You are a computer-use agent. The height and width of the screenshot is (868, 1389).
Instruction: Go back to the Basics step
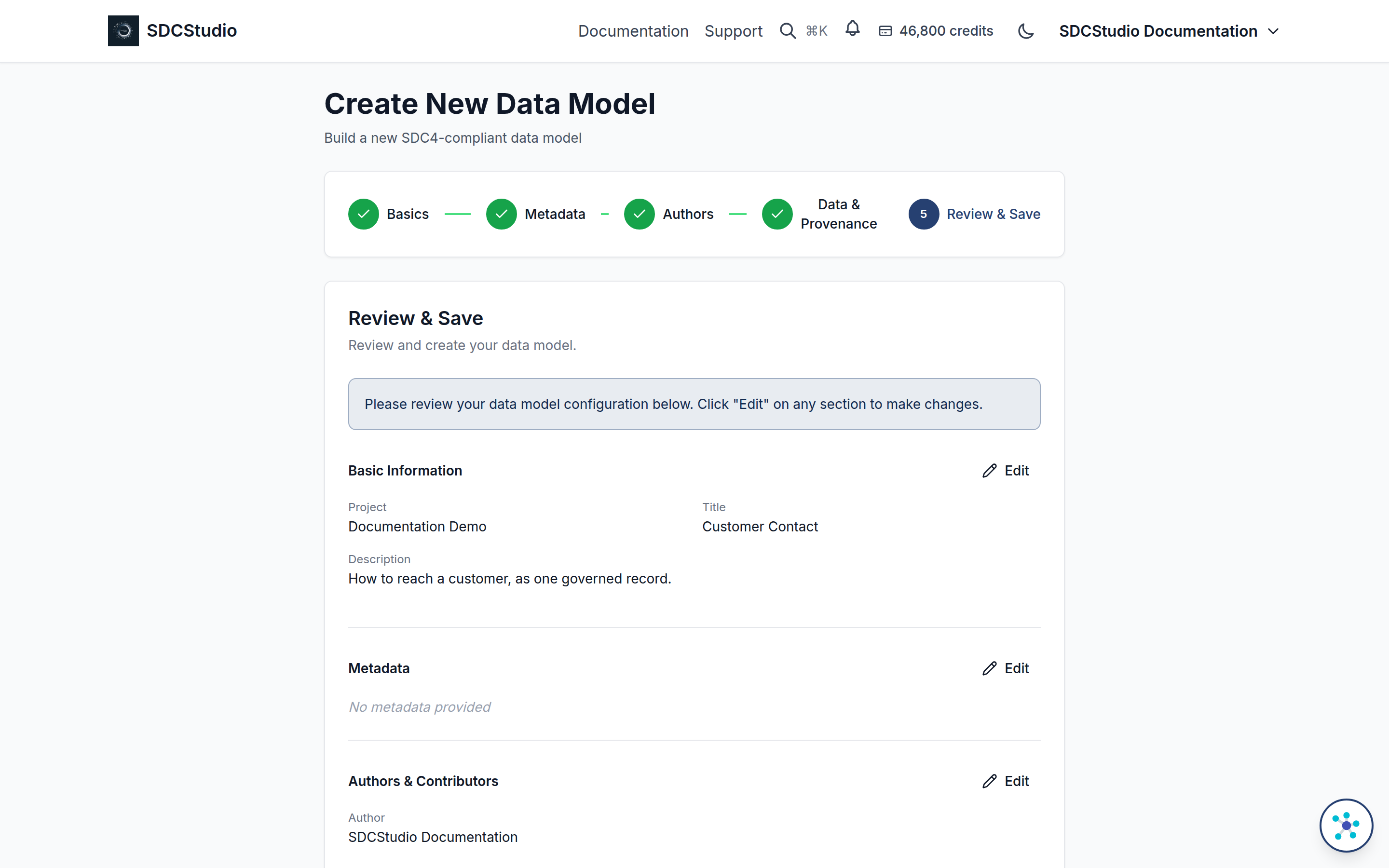pos(389,214)
